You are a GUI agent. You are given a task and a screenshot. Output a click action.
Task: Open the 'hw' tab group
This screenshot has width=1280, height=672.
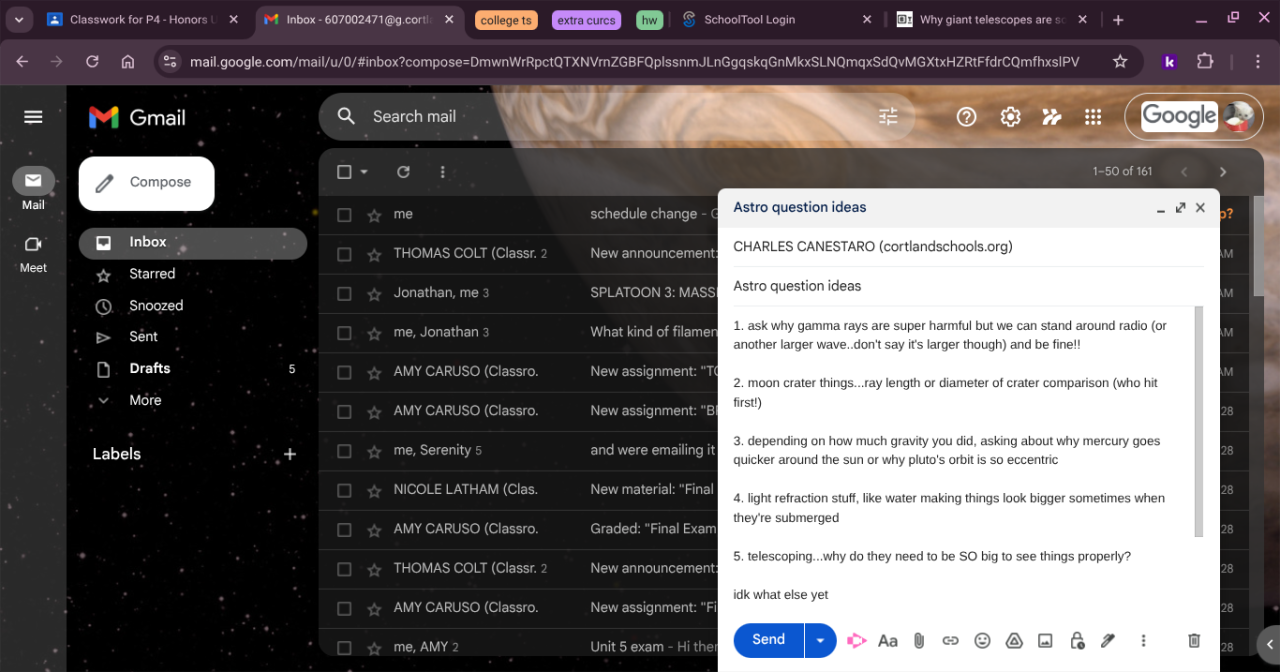point(650,20)
